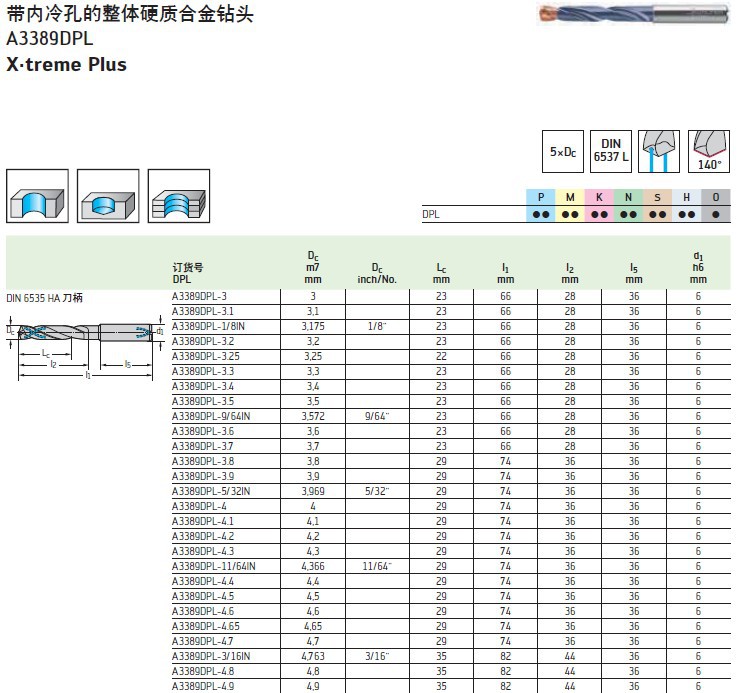Screen dimensions: 737x693
Task: Click order number A3389DPL-3.1
Action: 203,311
